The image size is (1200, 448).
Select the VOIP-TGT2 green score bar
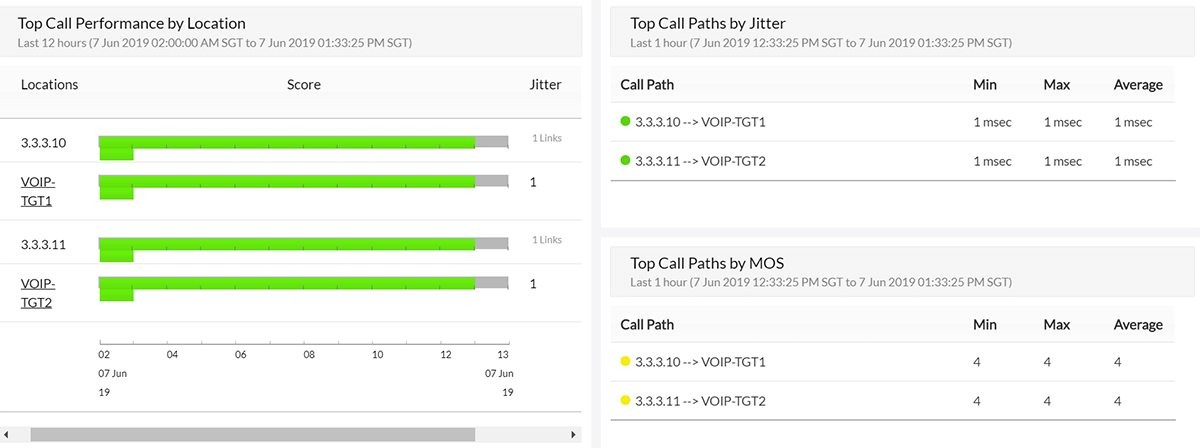pos(287,284)
